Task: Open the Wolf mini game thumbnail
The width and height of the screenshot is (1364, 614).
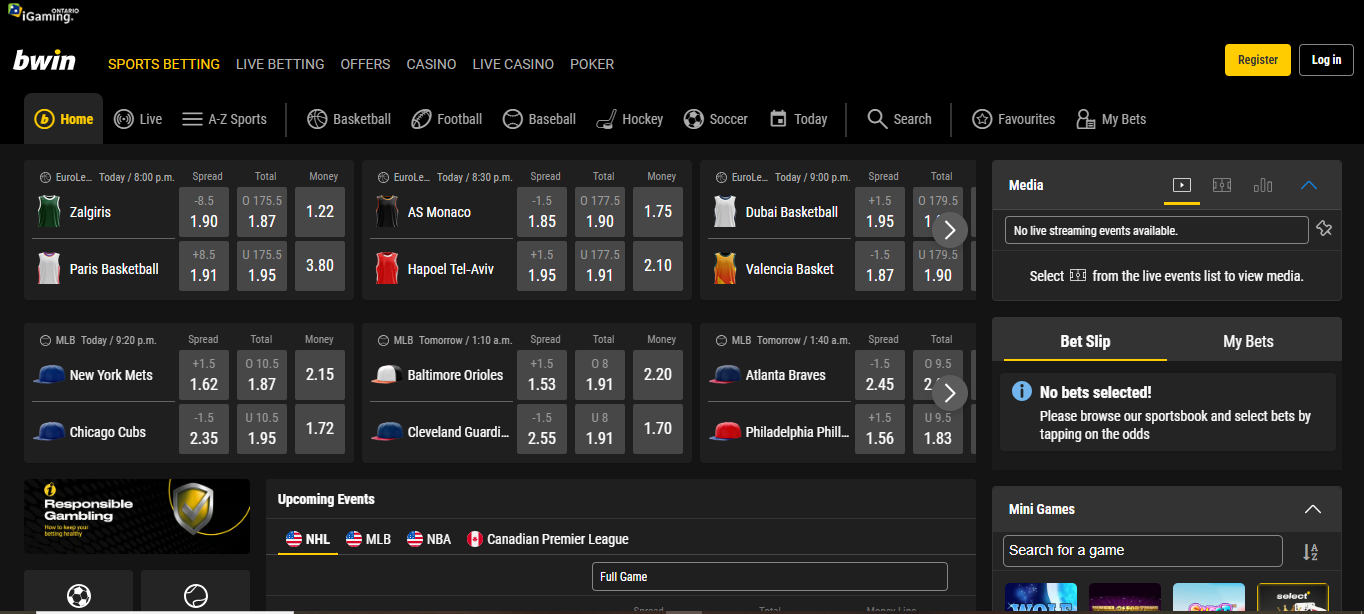Action: pos(1040,598)
